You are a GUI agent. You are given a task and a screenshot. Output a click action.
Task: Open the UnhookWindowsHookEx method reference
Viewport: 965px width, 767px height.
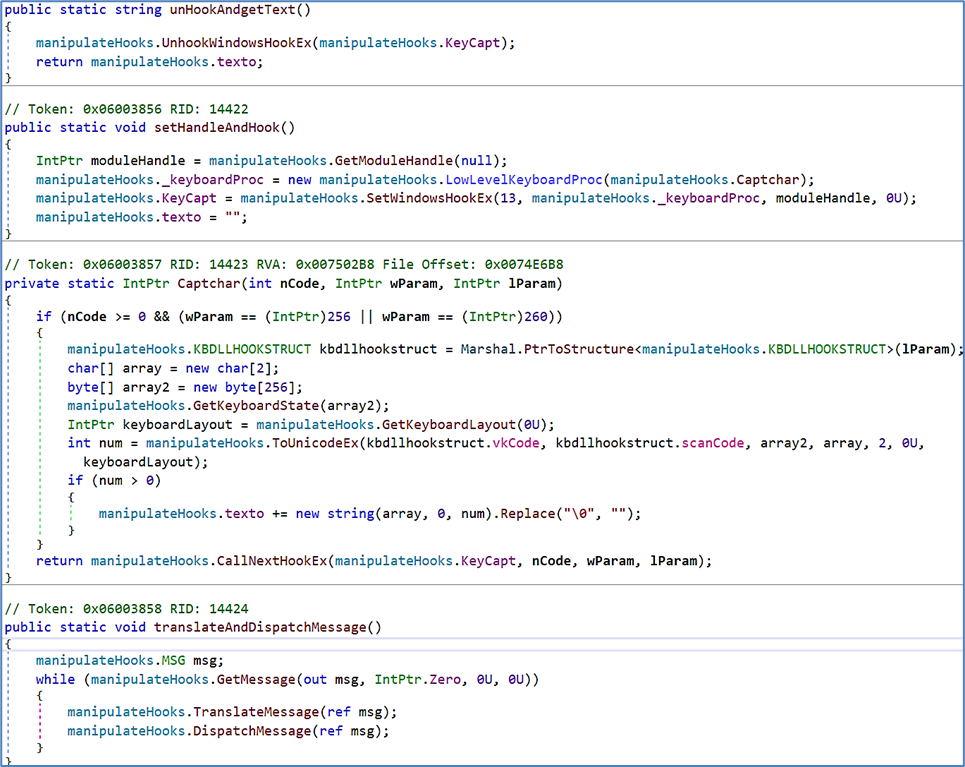(x=235, y=43)
